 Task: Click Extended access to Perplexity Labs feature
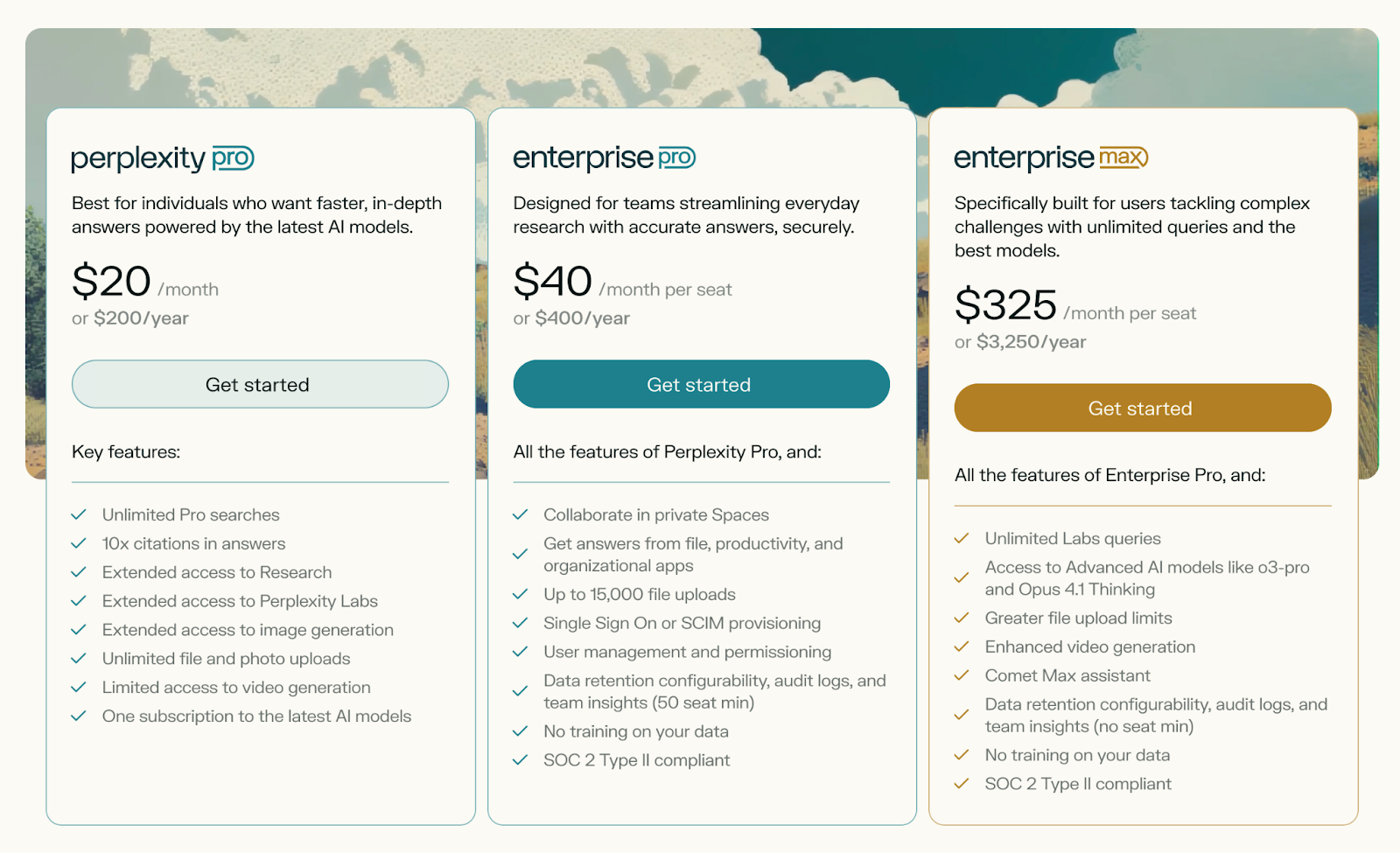click(x=240, y=601)
